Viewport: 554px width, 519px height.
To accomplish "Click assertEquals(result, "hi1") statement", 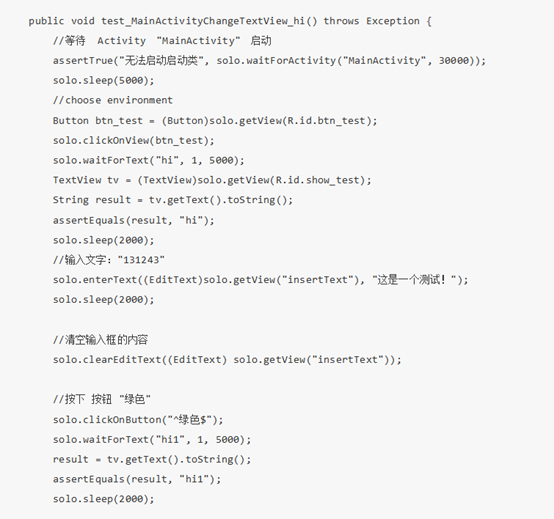I will click(137, 479).
